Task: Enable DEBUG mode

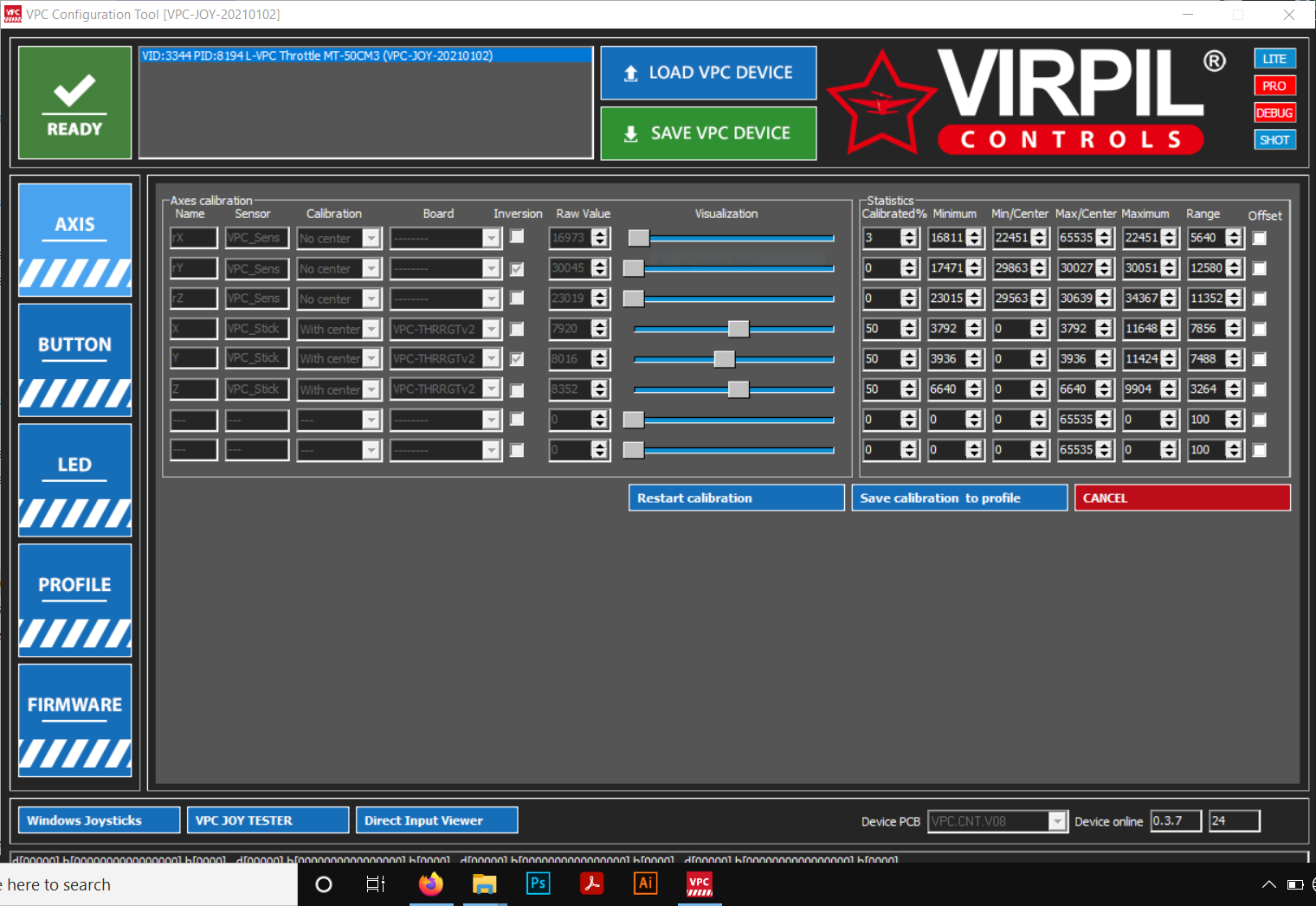Action: click(x=1274, y=112)
